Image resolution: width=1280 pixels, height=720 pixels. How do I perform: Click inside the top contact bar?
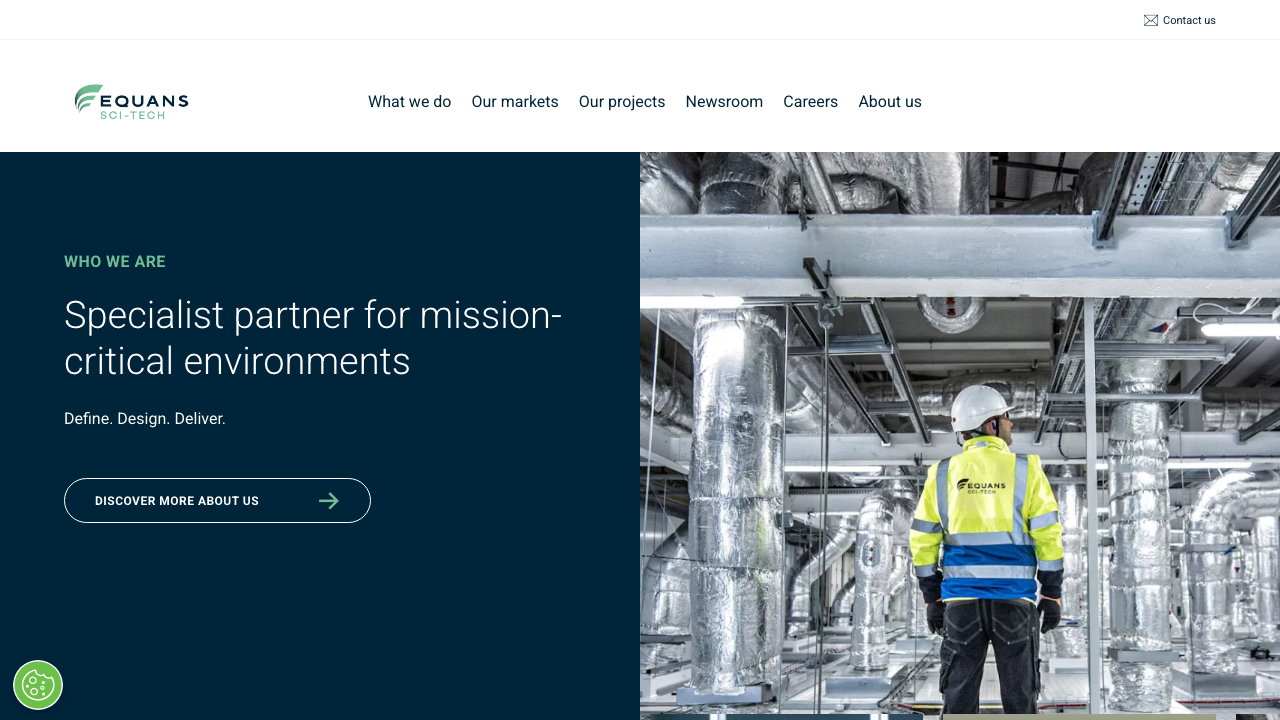pyautogui.click(x=640, y=19)
